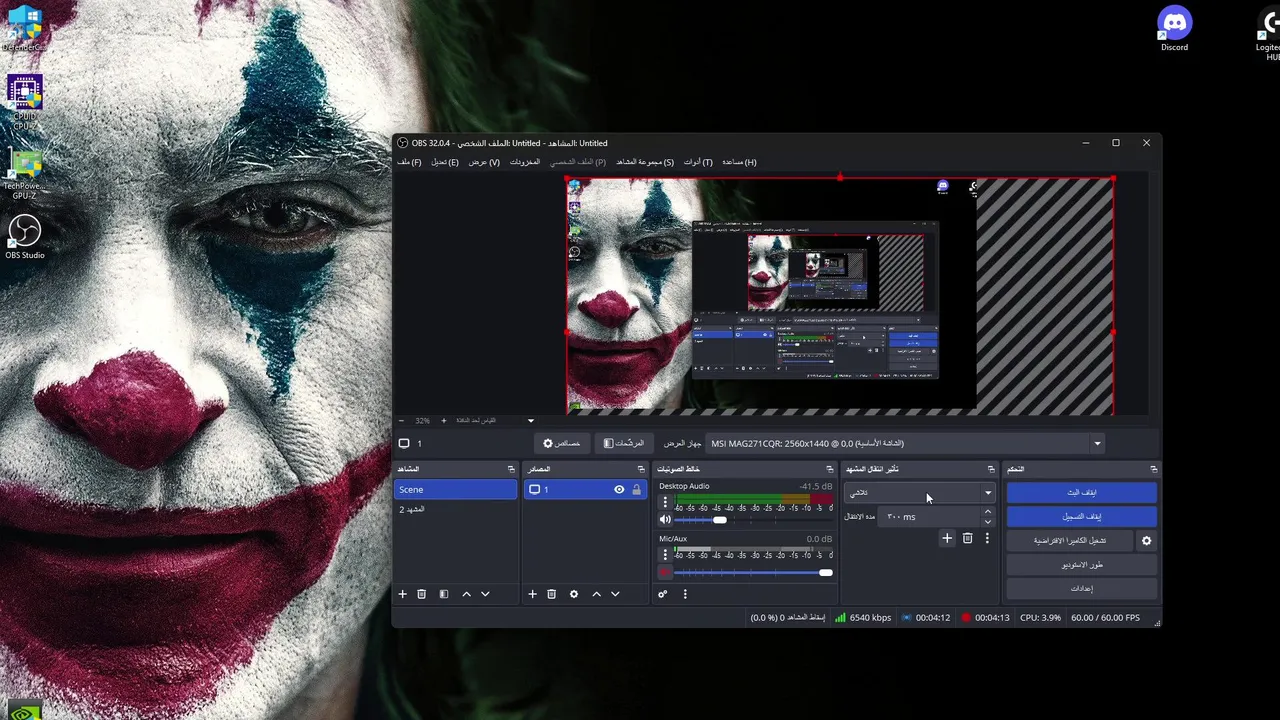Viewport: 1280px width, 720px height.
Task: Unmute Mic/Aux with the red speaker icon
Action: pyautogui.click(x=665, y=573)
